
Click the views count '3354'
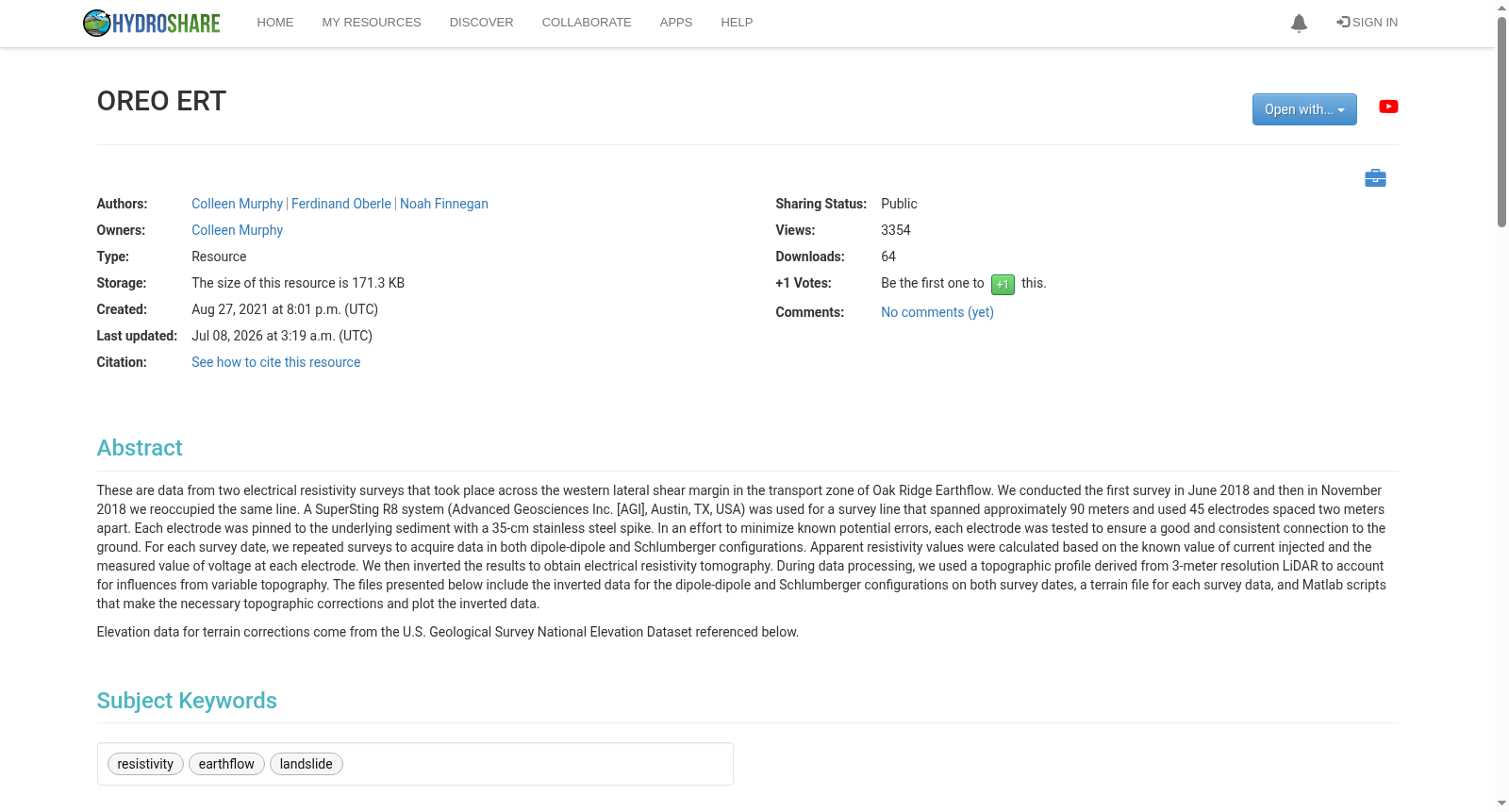(x=896, y=230)
